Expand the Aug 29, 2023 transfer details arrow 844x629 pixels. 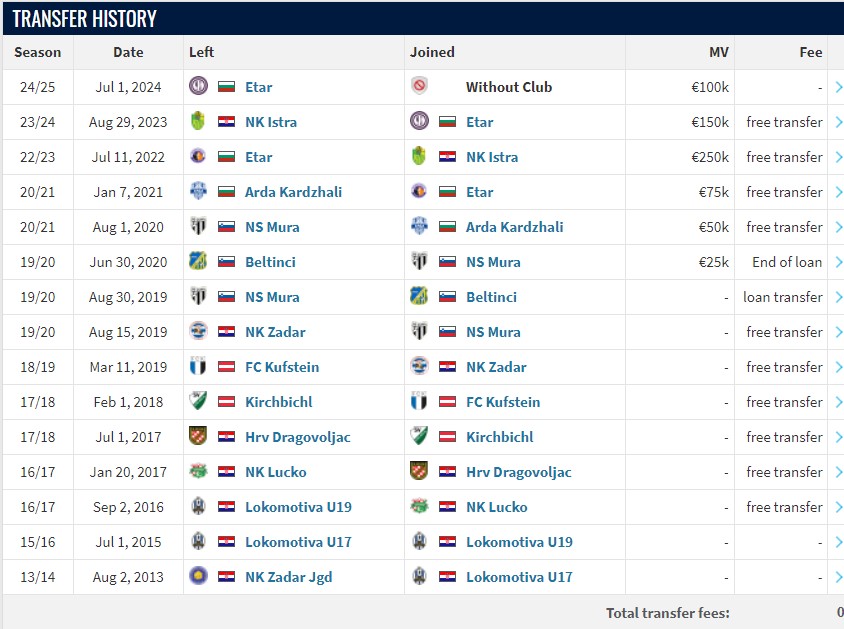click(x=838, y=122)
